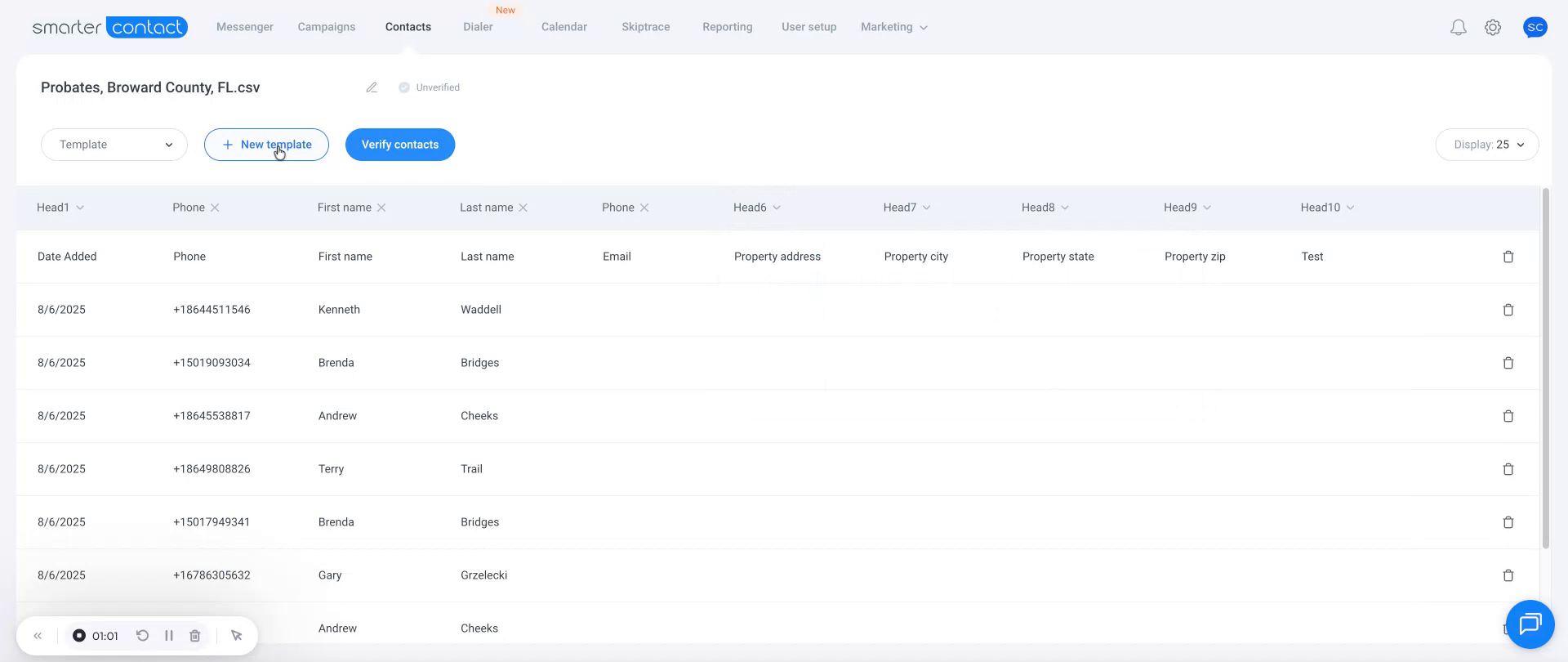Expand the Head6 column dropdown
The height and width of the screenshot is (662, 1568).
[x=777, y=208]
